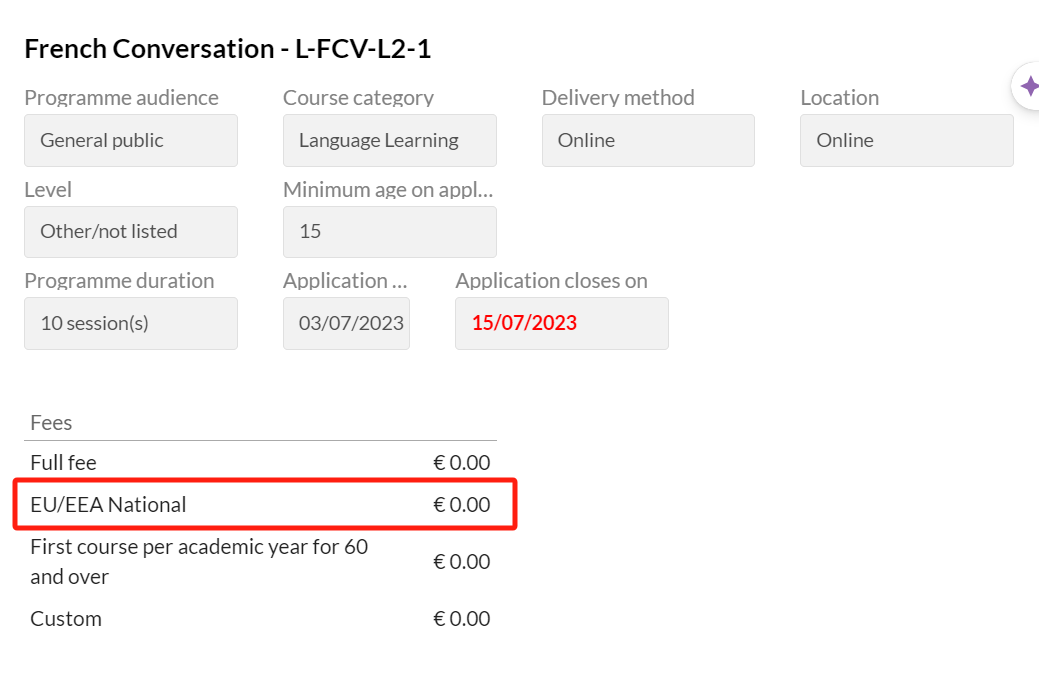Select the highlighted EU/EEA National fee row
Screen dimensions: 1039x693
pos(265,505)
